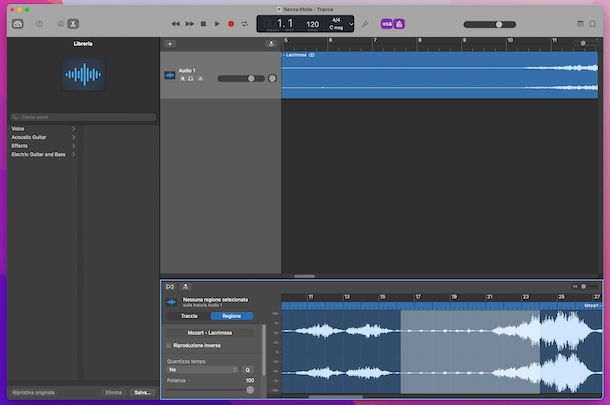Open the LCD display mode dropdown arrow
The image size is (610, 405).
coord(351,25)
